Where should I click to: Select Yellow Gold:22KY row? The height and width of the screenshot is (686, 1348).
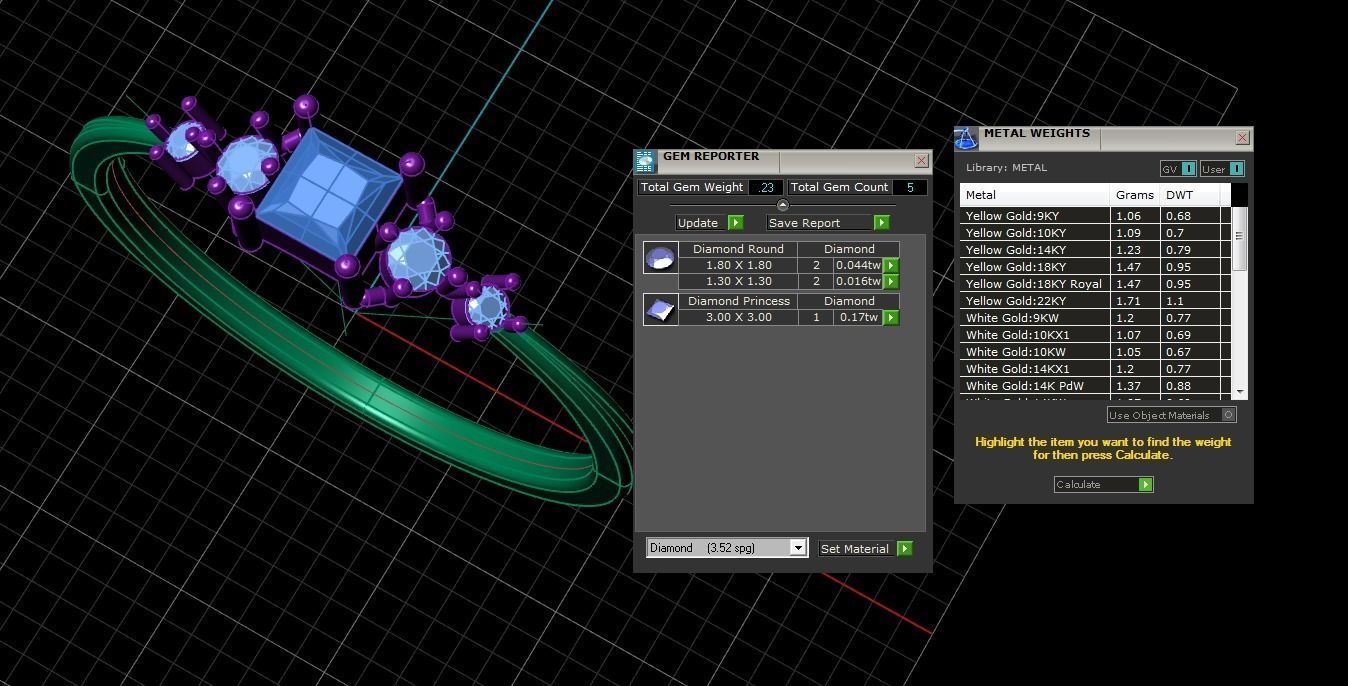coord(1095,301)
